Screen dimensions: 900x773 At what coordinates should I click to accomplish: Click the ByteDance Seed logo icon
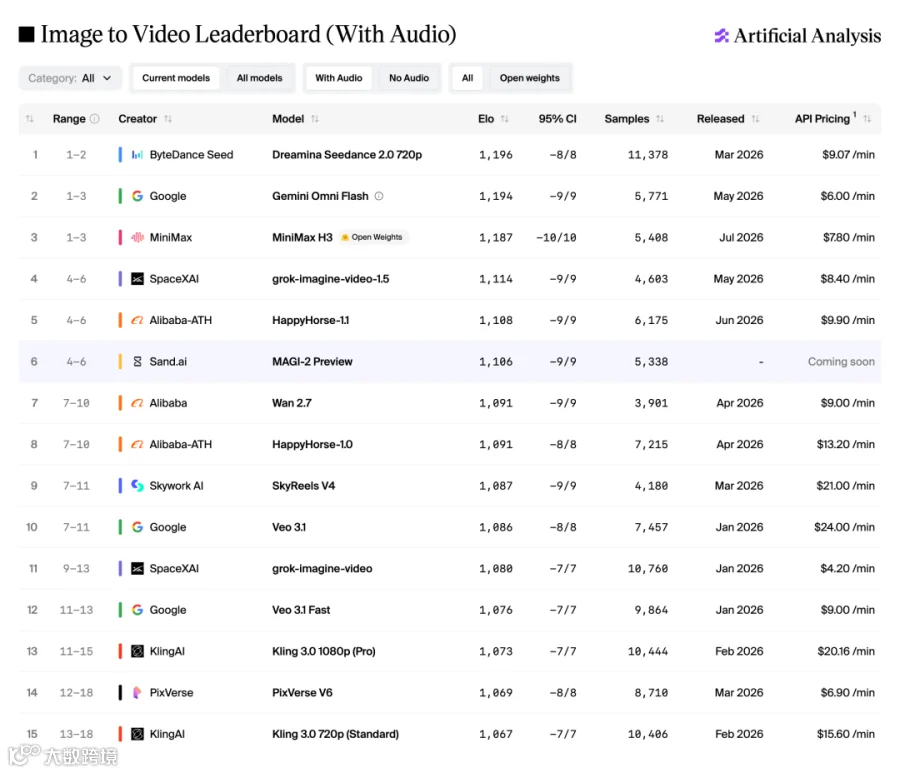[137, 154]
